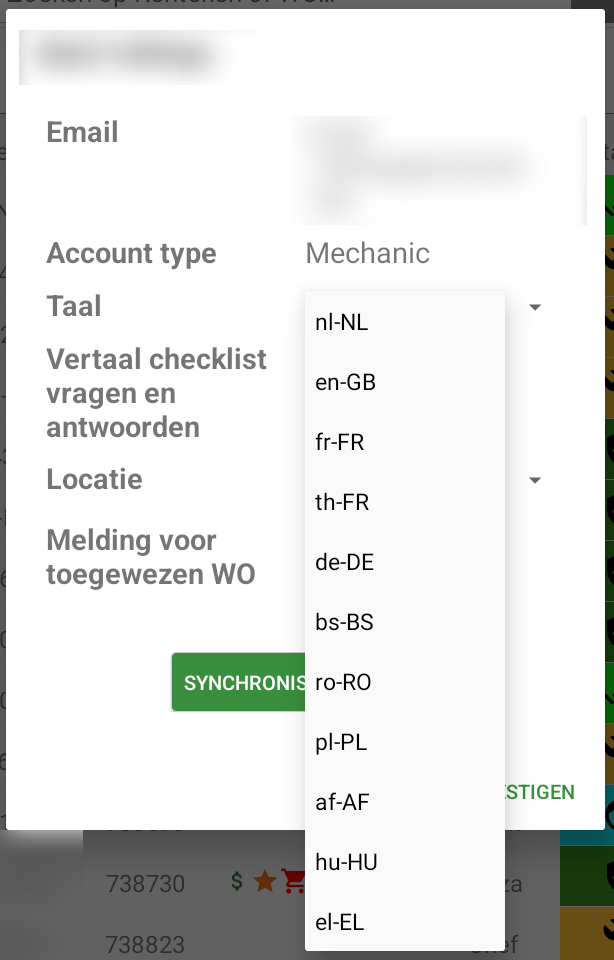Viewport: 614px width, 960px height.
Task: Choose pl-PL language option
Action: click(341, 742)
